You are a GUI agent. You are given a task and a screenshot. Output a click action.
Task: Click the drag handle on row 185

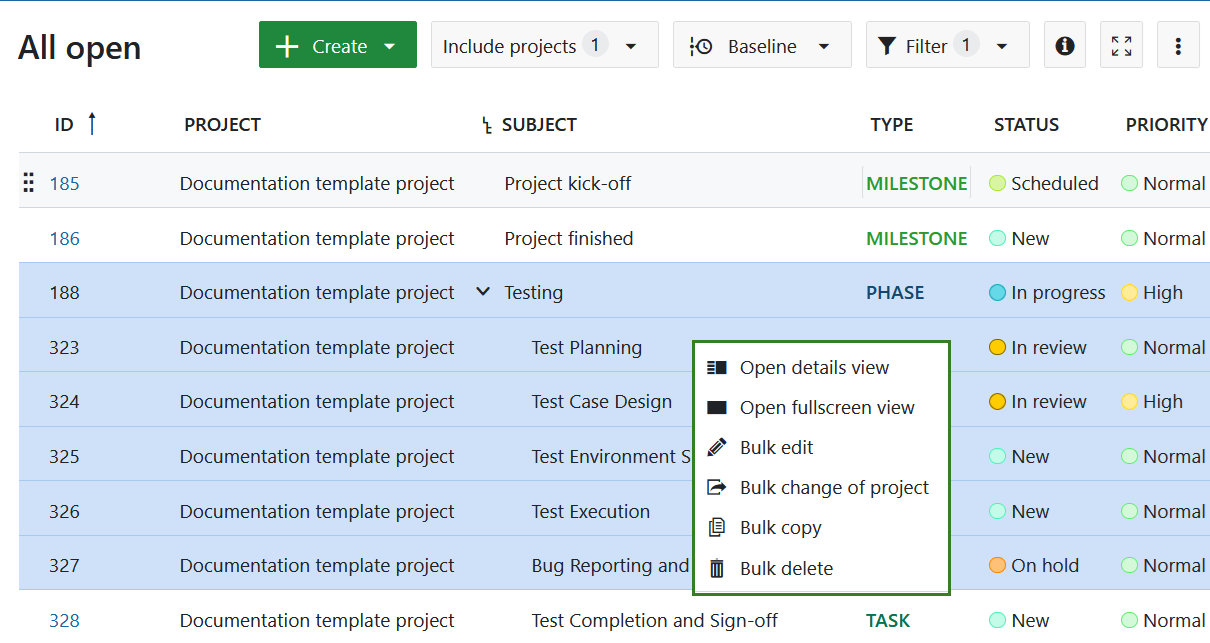coord(27,182)
